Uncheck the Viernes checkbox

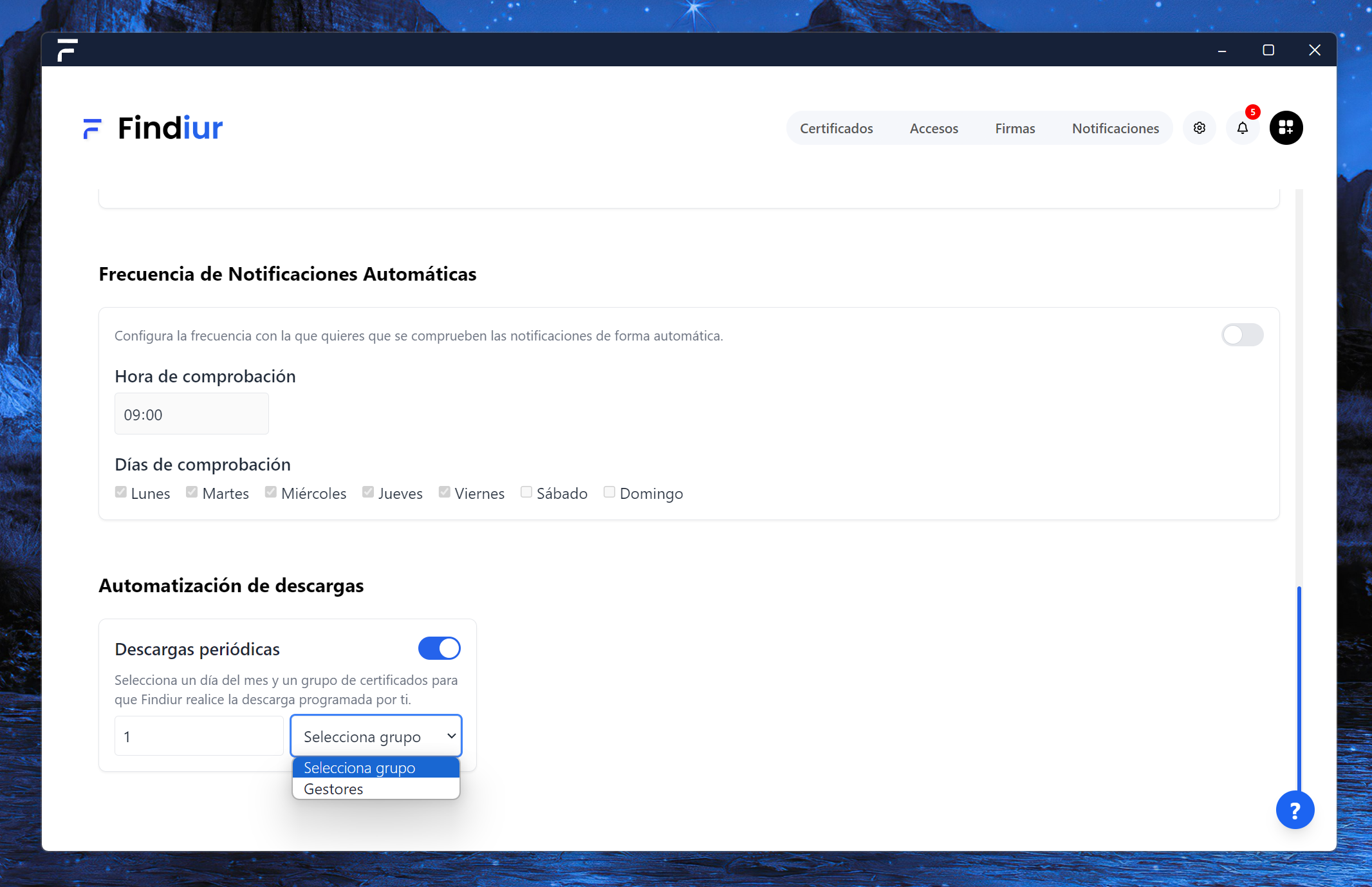tap(445, 492)
